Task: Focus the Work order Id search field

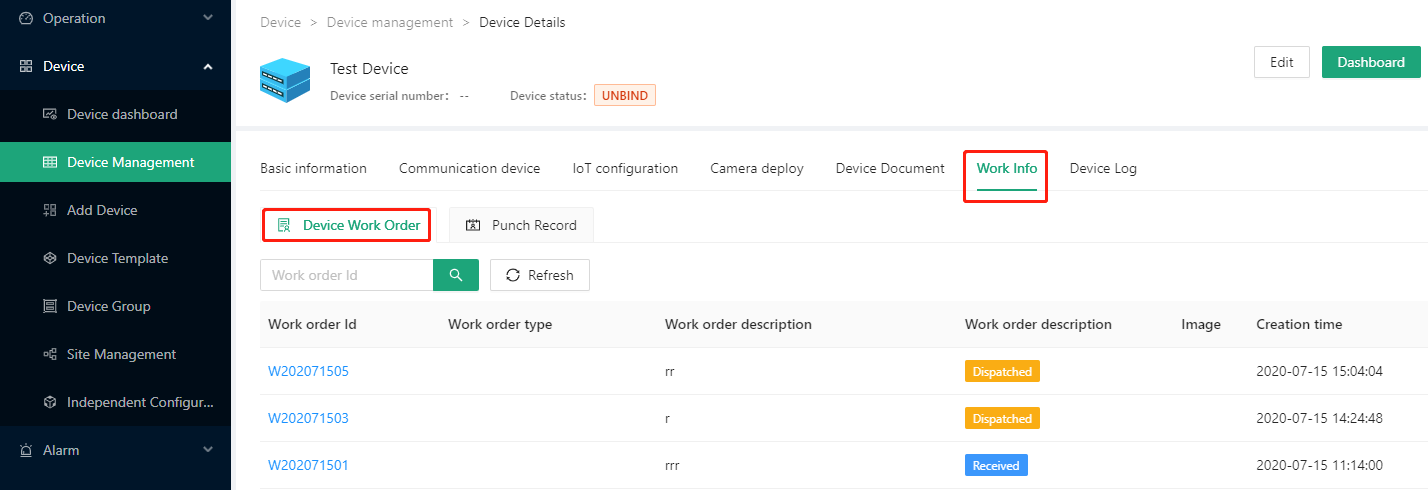Action: (346, 275)
